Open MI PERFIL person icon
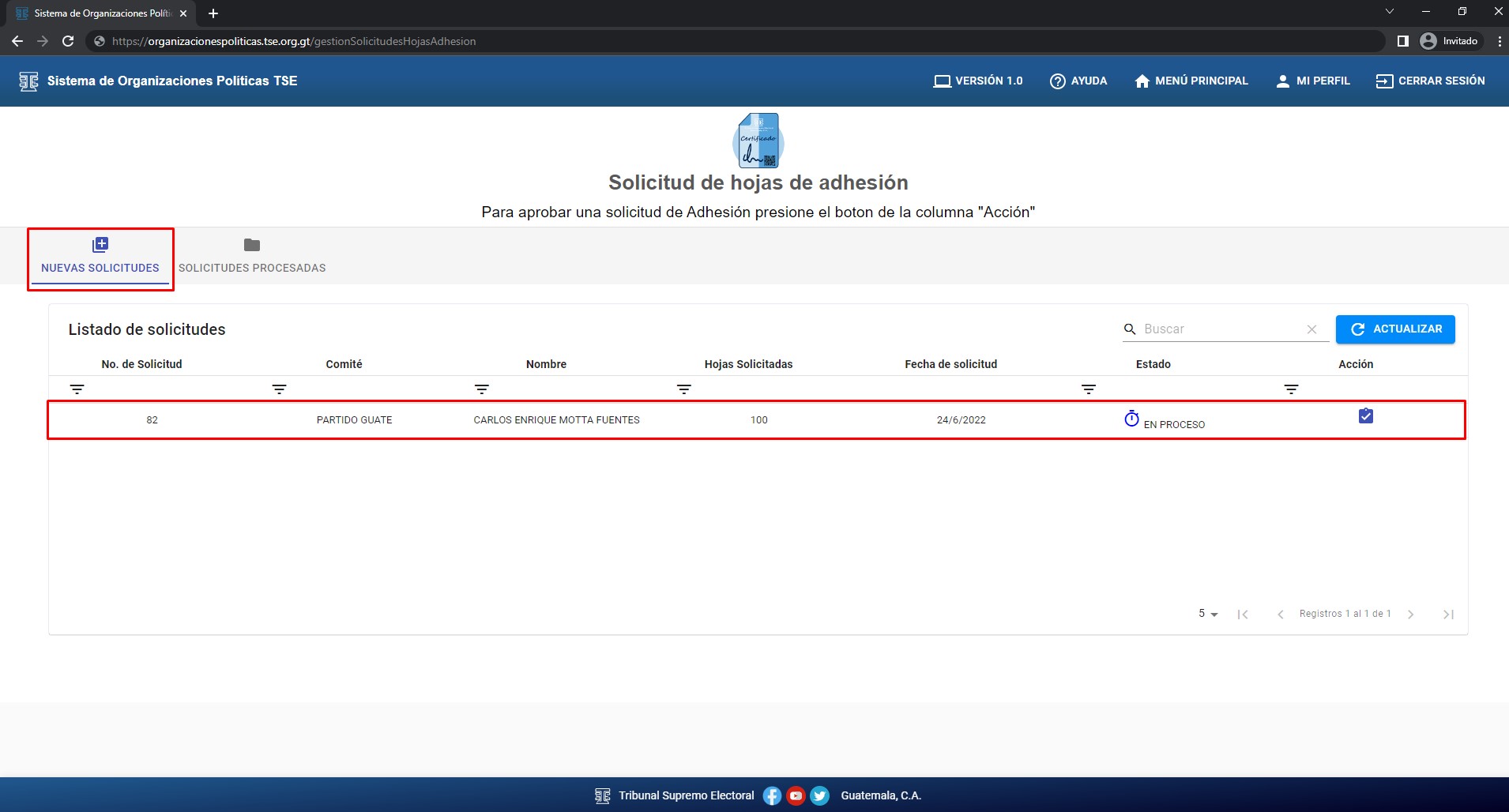The width and height of the screenshot is (1509, 812). pos(1282,81)
